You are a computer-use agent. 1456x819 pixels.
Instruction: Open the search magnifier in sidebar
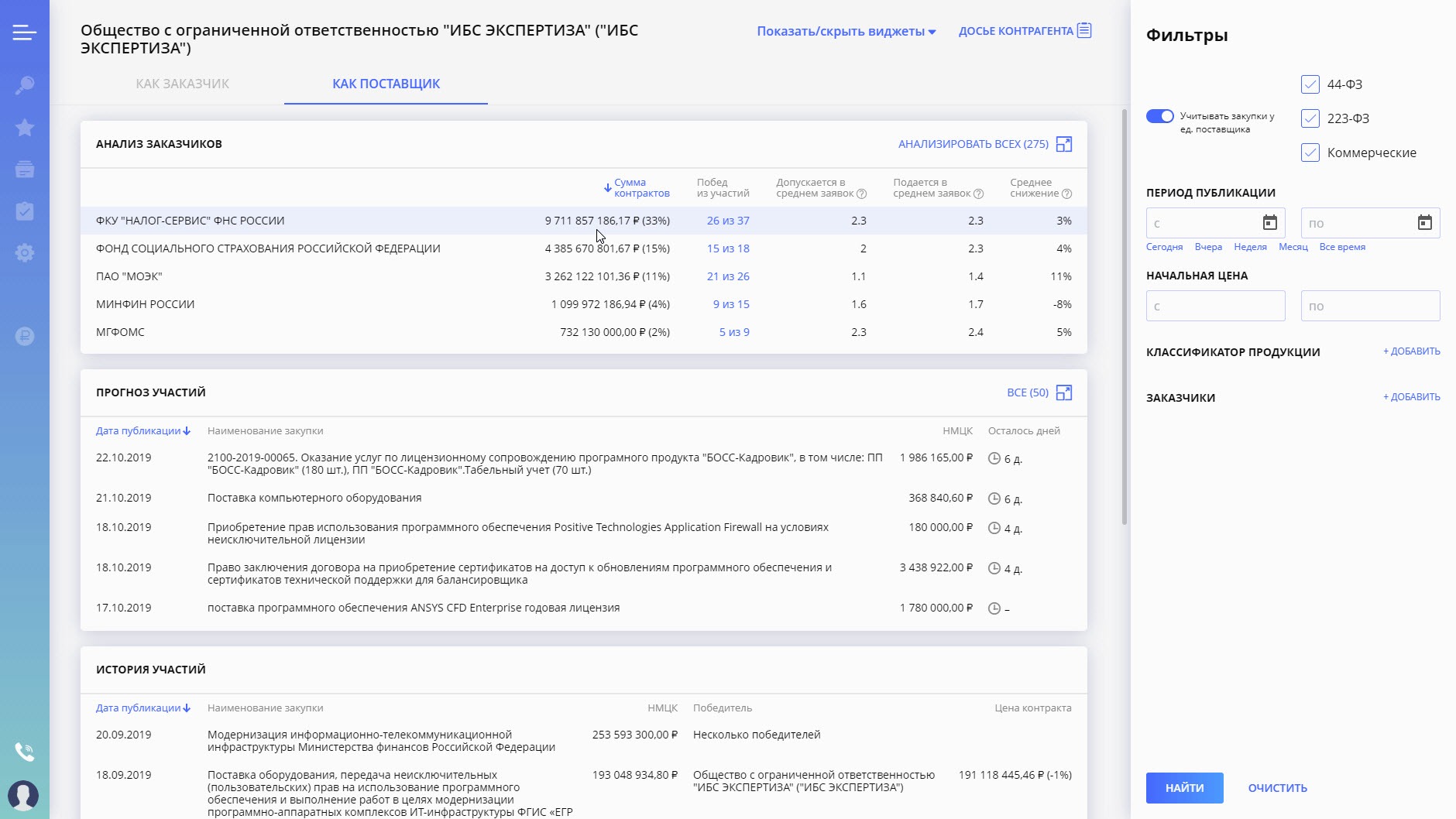(24, 85)
